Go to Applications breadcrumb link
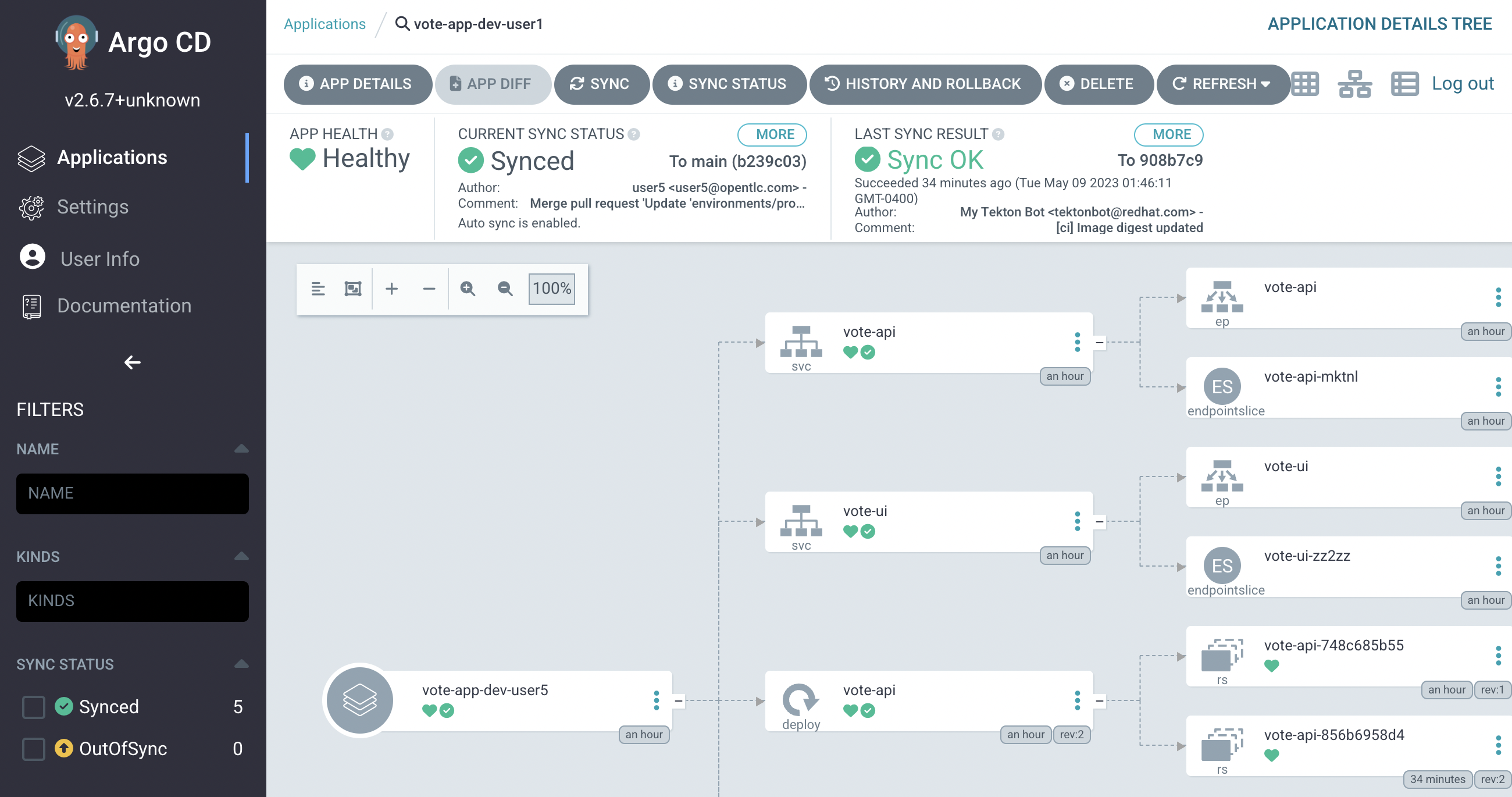Screen dimensions: 1512x797 coord(324,24)
